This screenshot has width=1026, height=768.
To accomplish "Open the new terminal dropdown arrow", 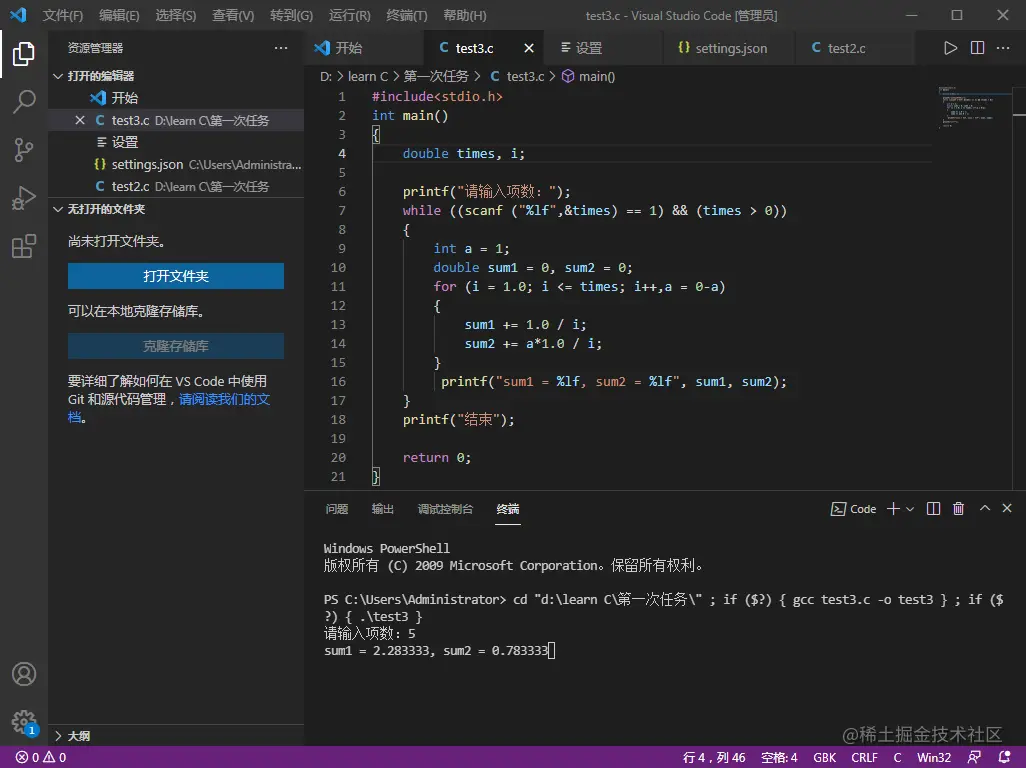I will point(909,509).
